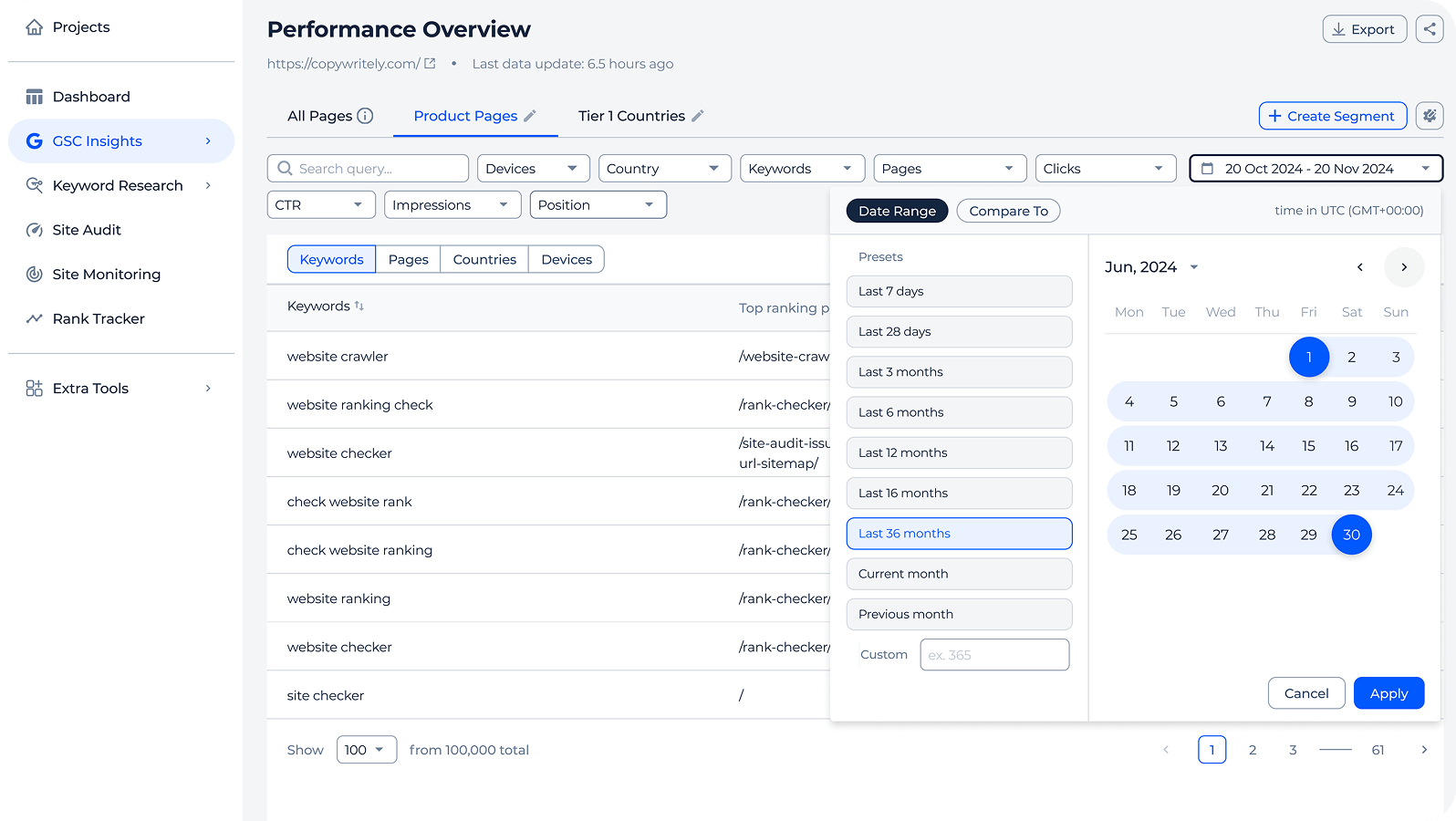Open the Country filter dropdown
This screenshot has height=821, width=1456.
pyautogui.click(x=664, y=169)
